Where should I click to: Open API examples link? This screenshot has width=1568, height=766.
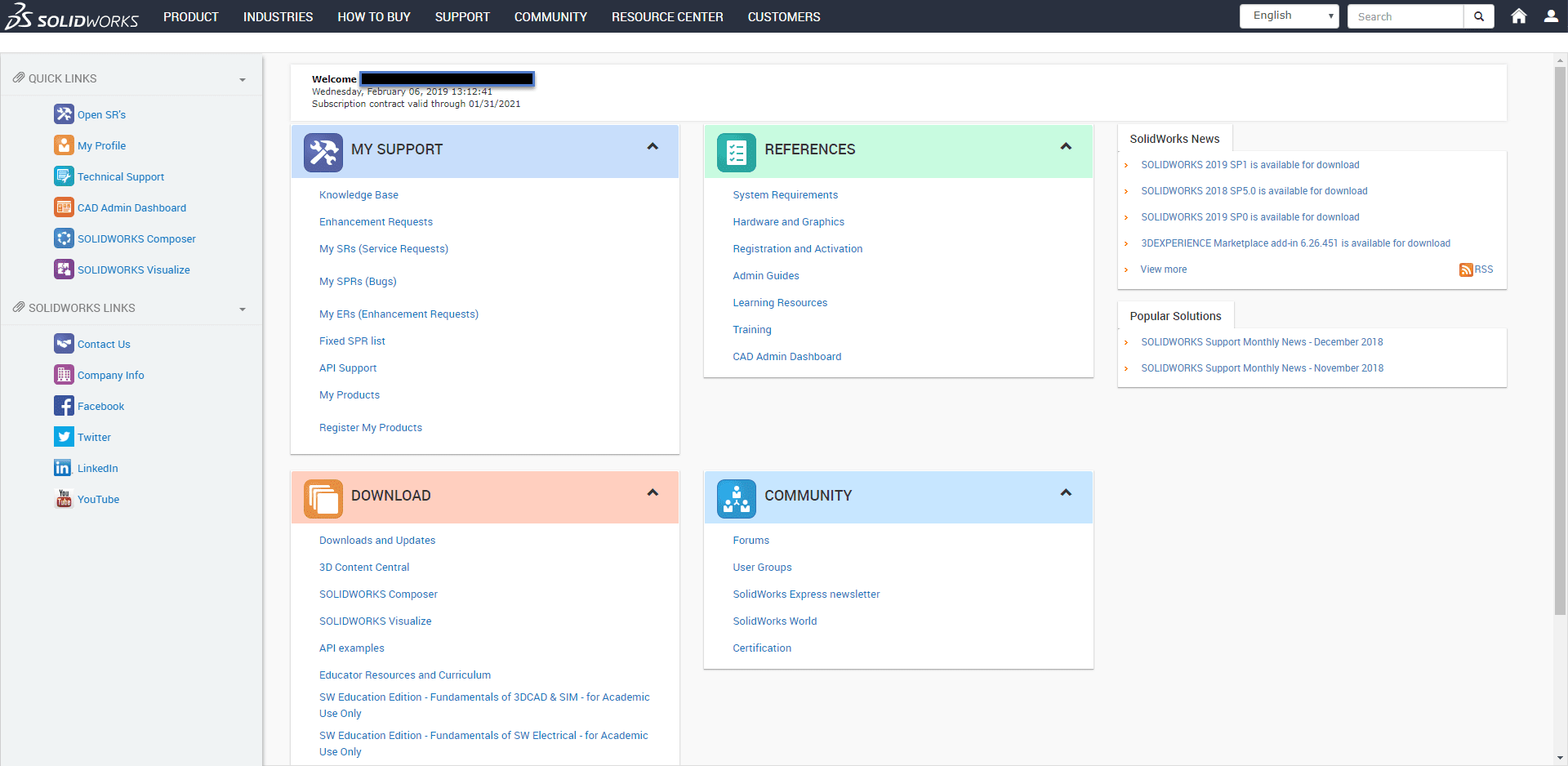coord(352,648)
